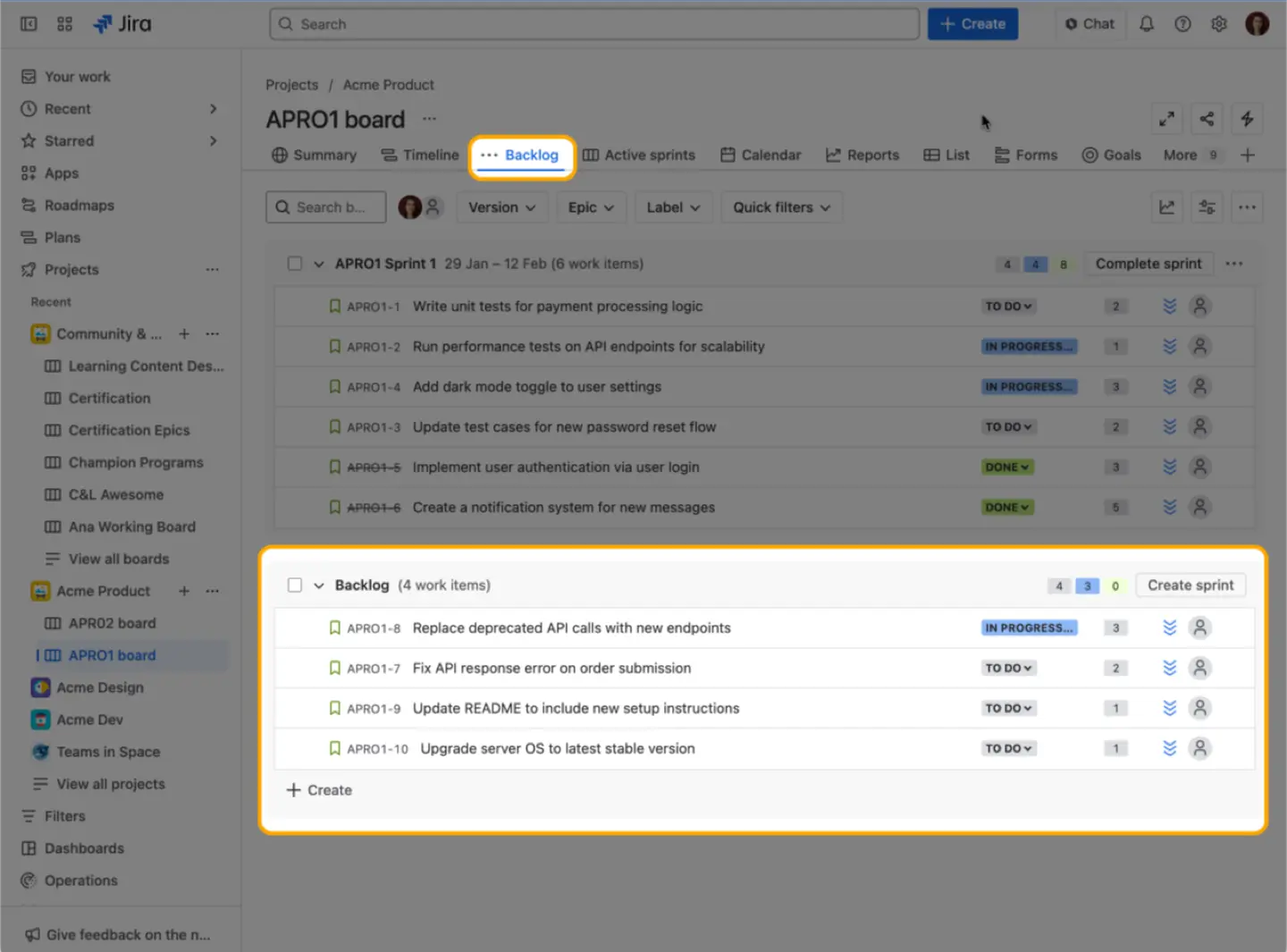Click the Complete sprint button
Viewport: 1287px width, 952px height.
click(1148, 263)
